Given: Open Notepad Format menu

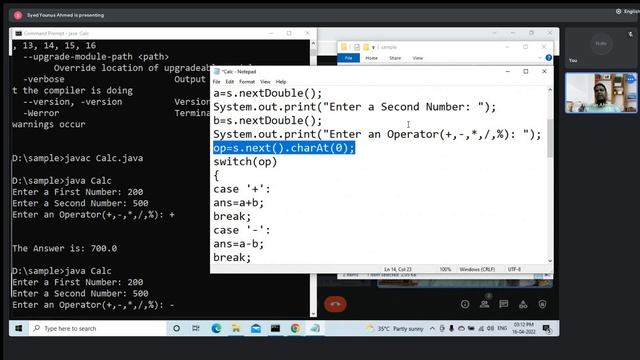Looking at the screenshot, I should (247, 82).
